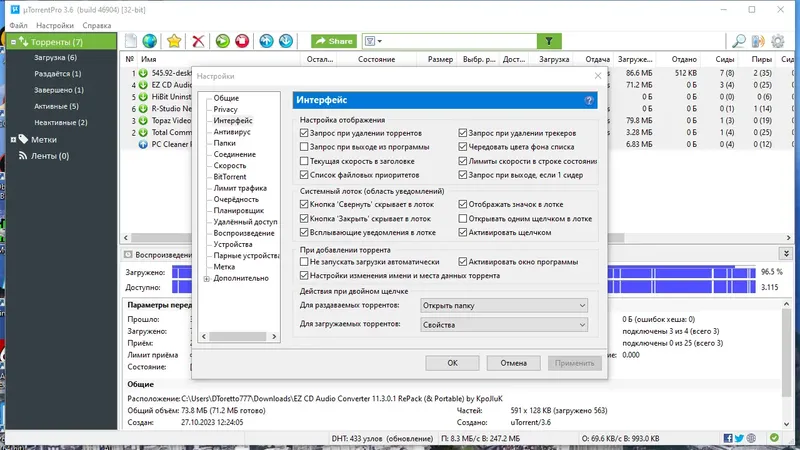Screen dimensions: 800x450
Task: Click the Ленты (0) RSS feed icon
Action: (22, 156)
